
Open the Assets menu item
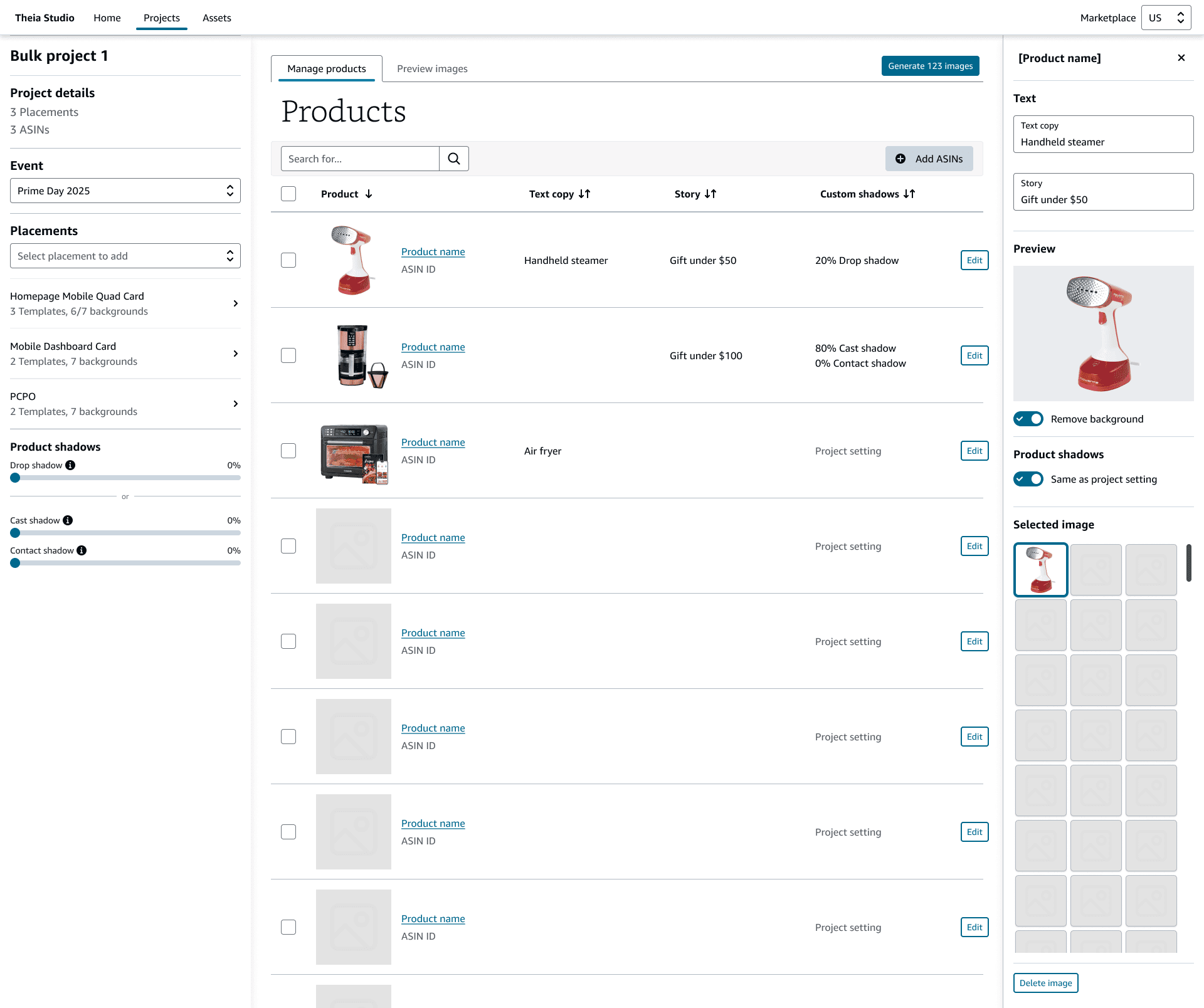(x=217, y=18)
